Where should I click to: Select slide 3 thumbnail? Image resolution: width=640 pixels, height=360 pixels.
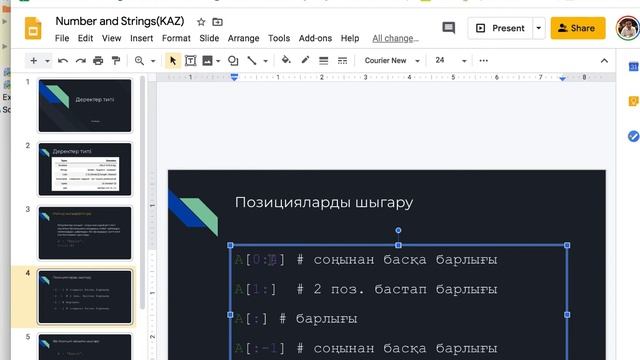[85, 233]
